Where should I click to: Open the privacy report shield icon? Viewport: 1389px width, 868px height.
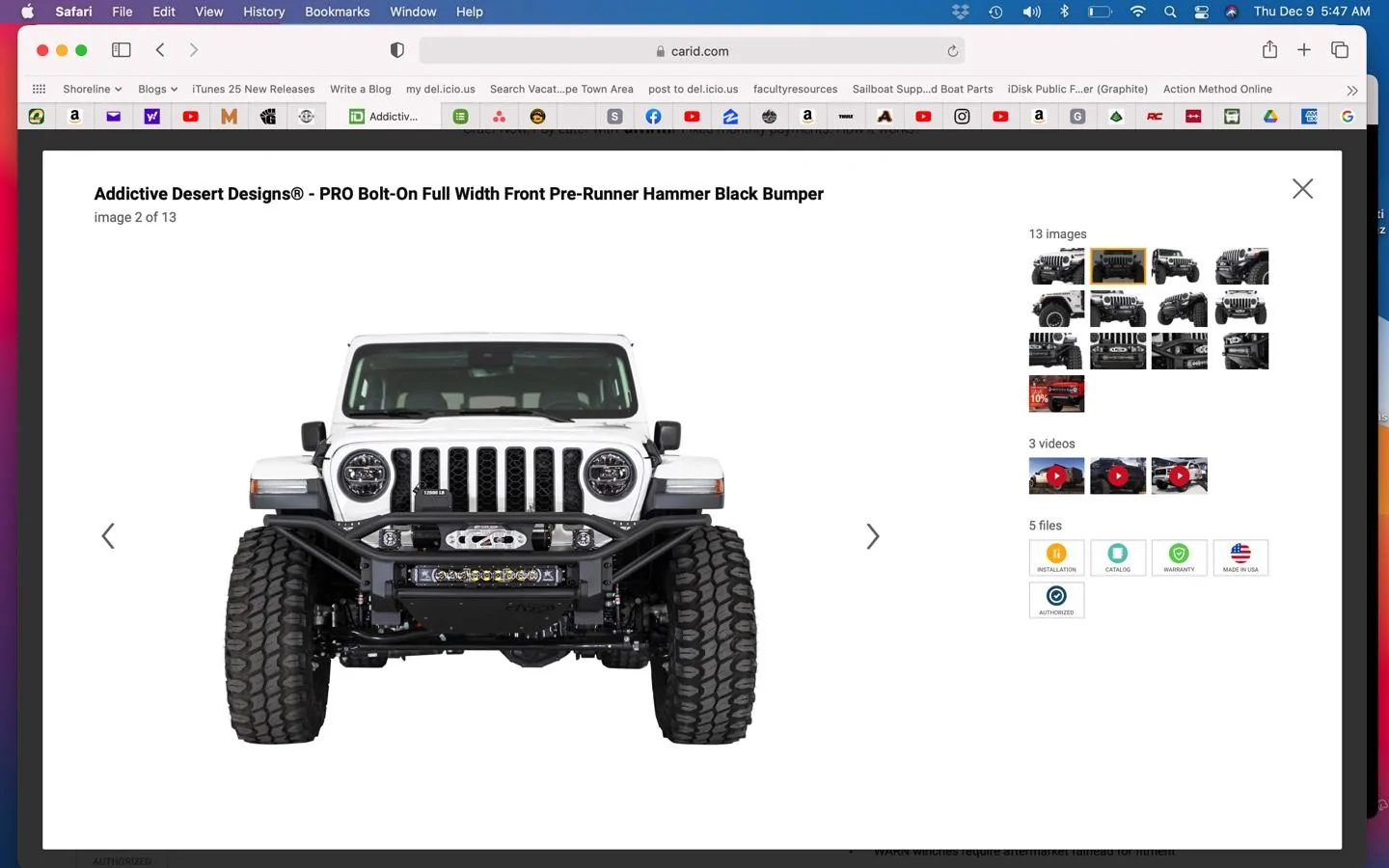(397, 50)
